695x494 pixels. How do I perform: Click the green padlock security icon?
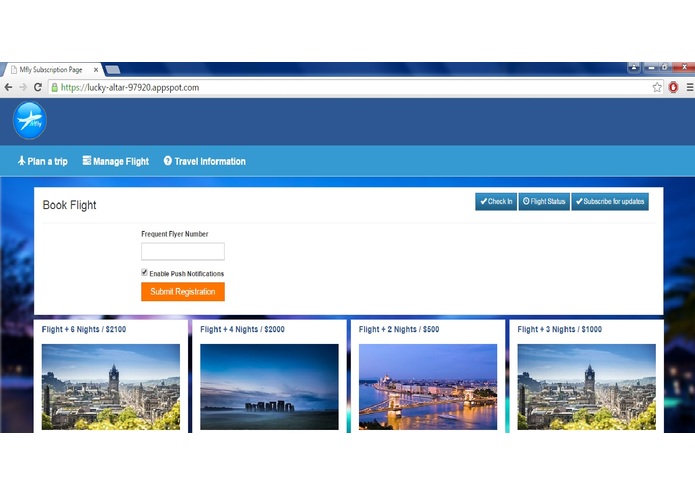tap(55, 87)
